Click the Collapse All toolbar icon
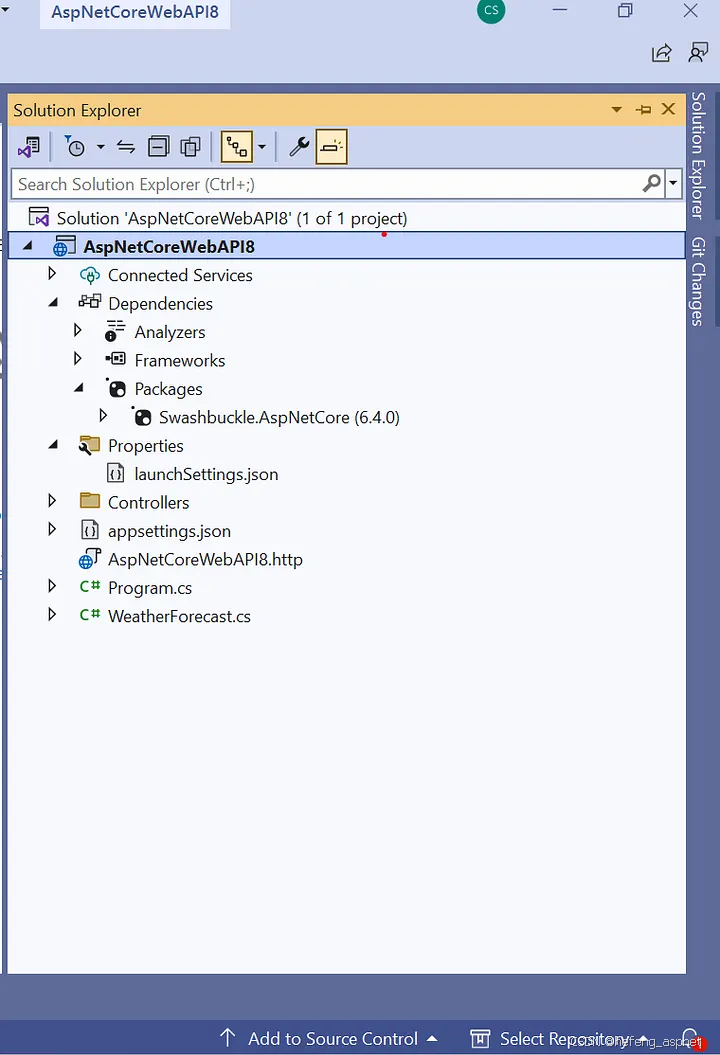 click(x=159, y=147)
